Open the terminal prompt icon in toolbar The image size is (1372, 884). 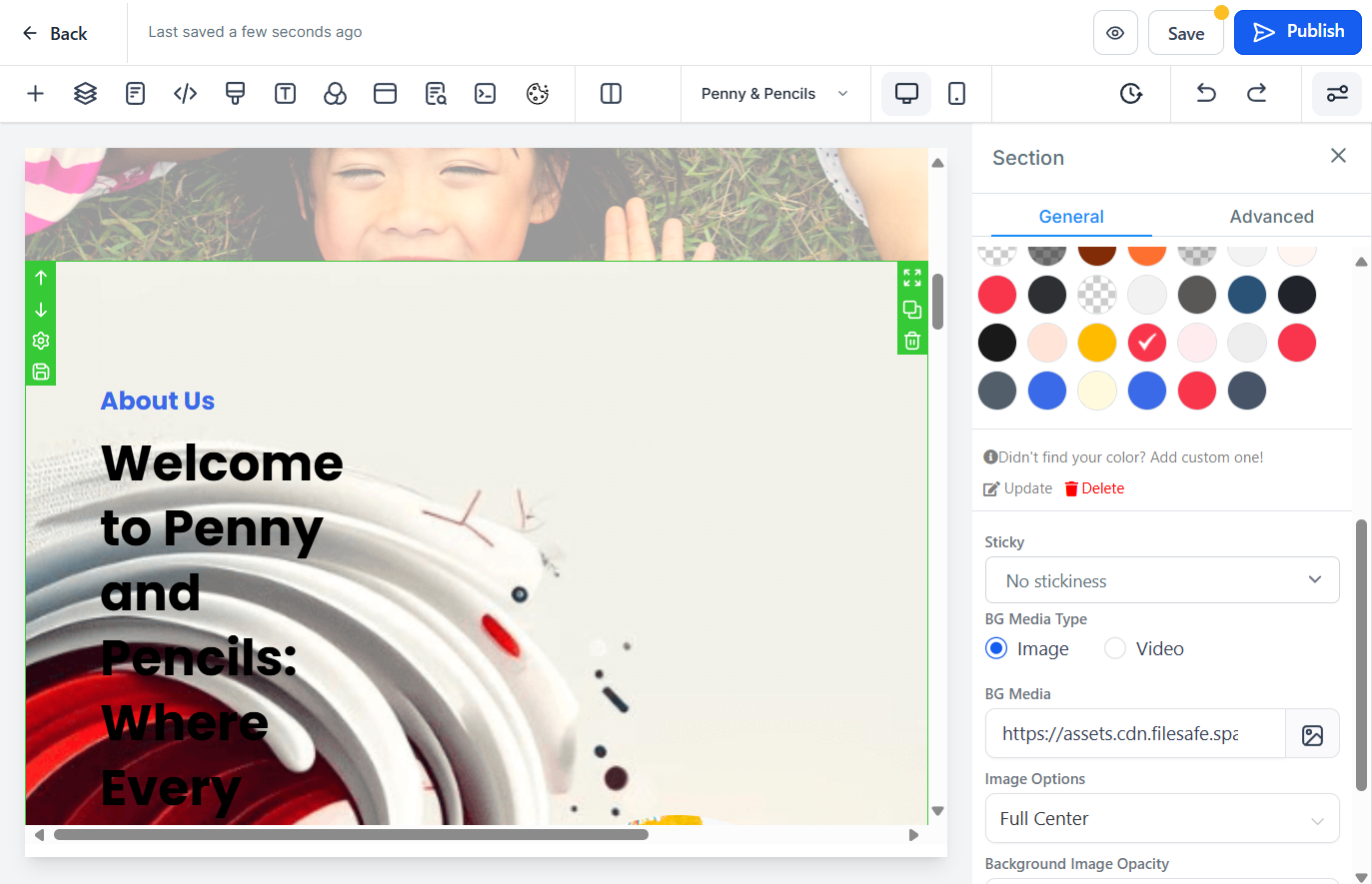tap(485, 94)
